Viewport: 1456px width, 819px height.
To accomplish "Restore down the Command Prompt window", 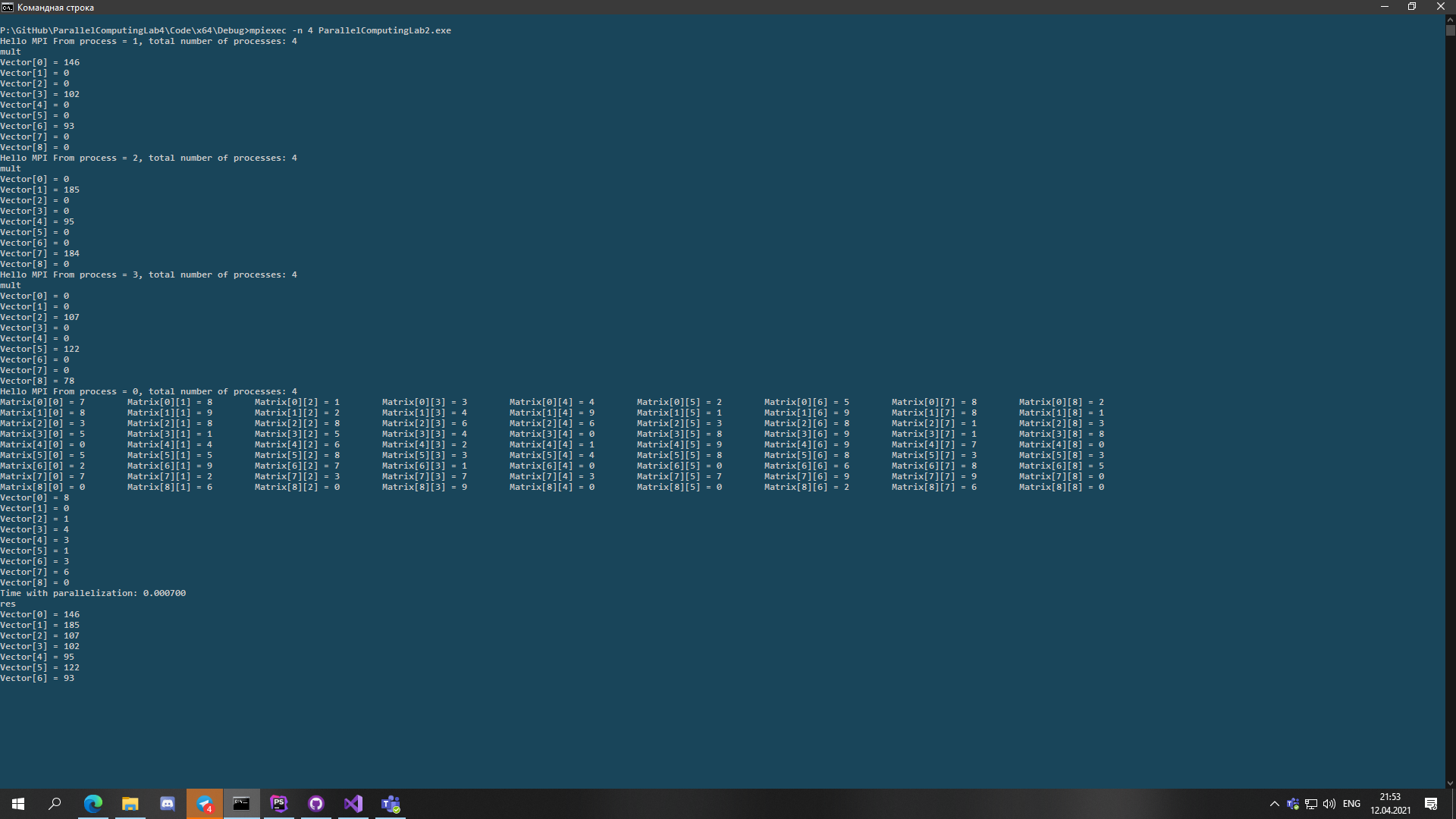I will [x=1412, y=7].
